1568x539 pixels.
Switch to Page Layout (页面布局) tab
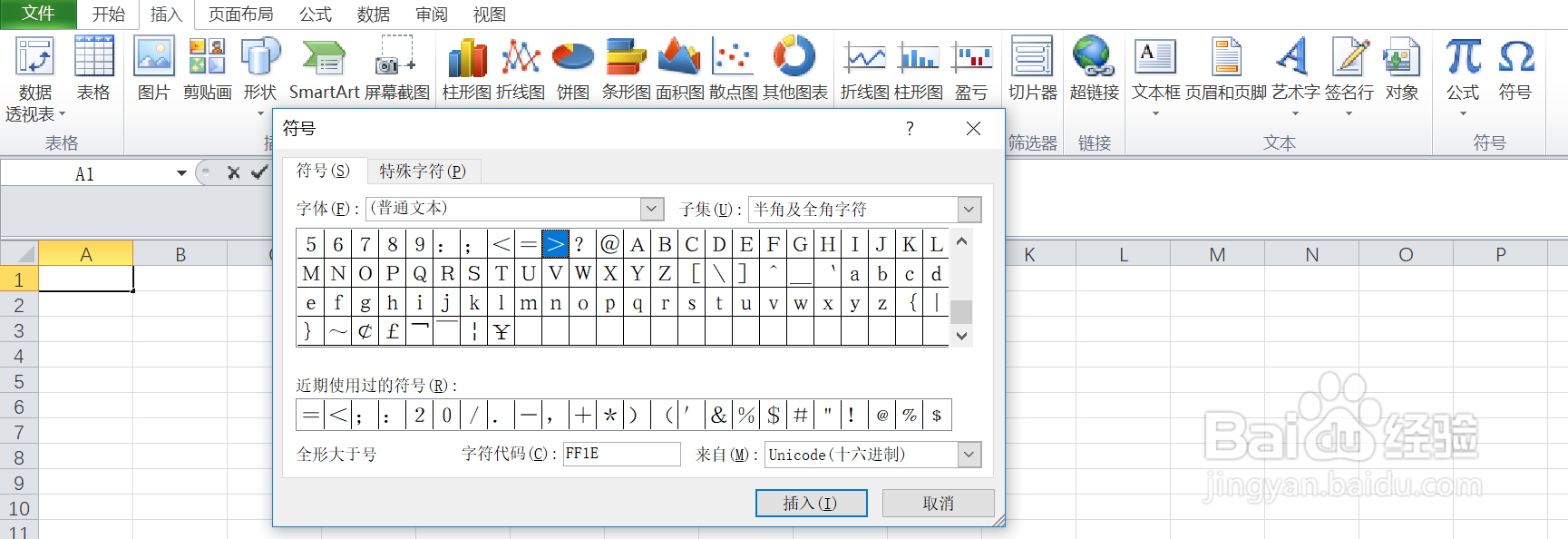(x=240, y=15)
